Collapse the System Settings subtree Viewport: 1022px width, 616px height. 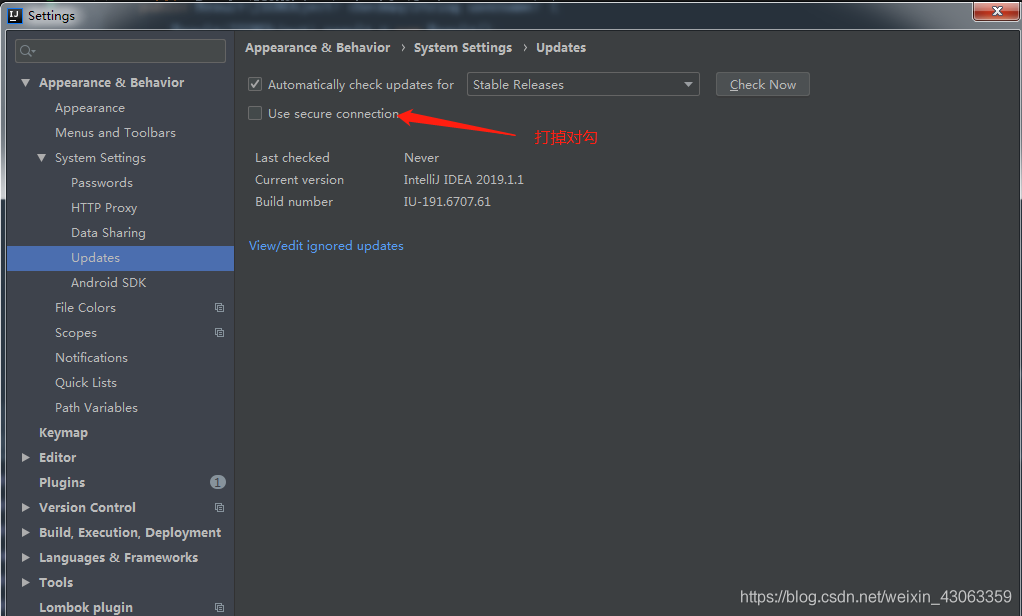(42, 158)
